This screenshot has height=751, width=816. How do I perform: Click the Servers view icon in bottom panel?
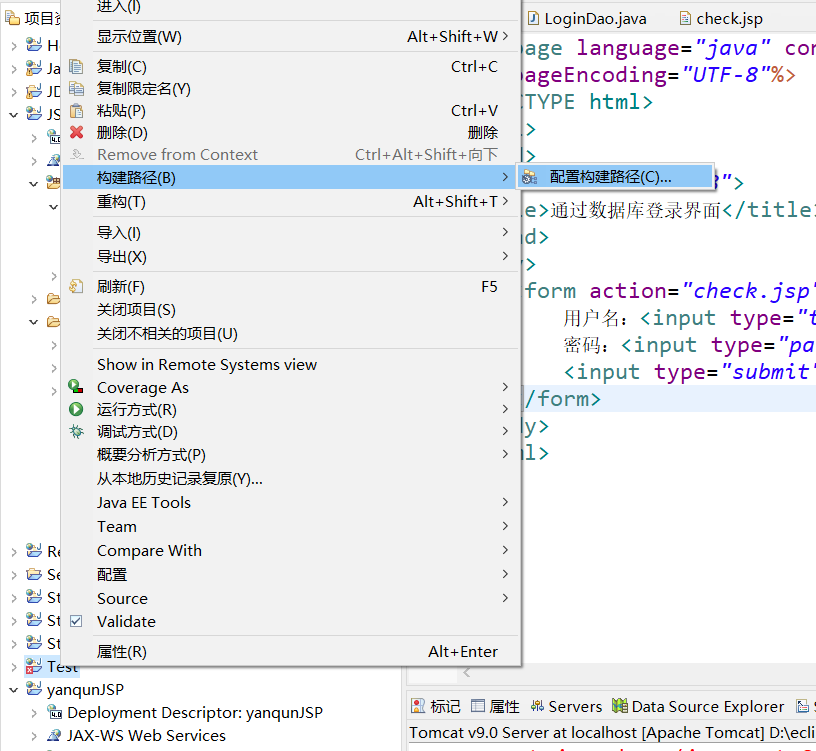[x=538, y=706]
